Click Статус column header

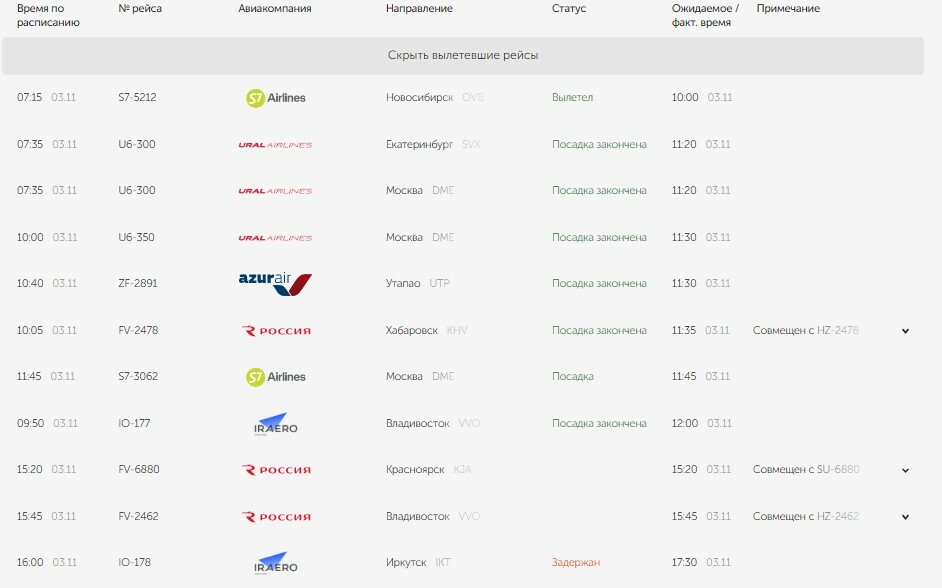coord(568,9)
